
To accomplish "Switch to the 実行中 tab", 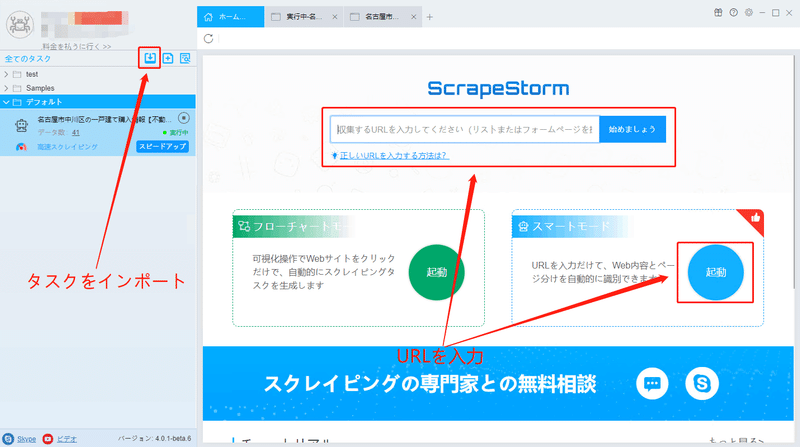I will point(304,17).
